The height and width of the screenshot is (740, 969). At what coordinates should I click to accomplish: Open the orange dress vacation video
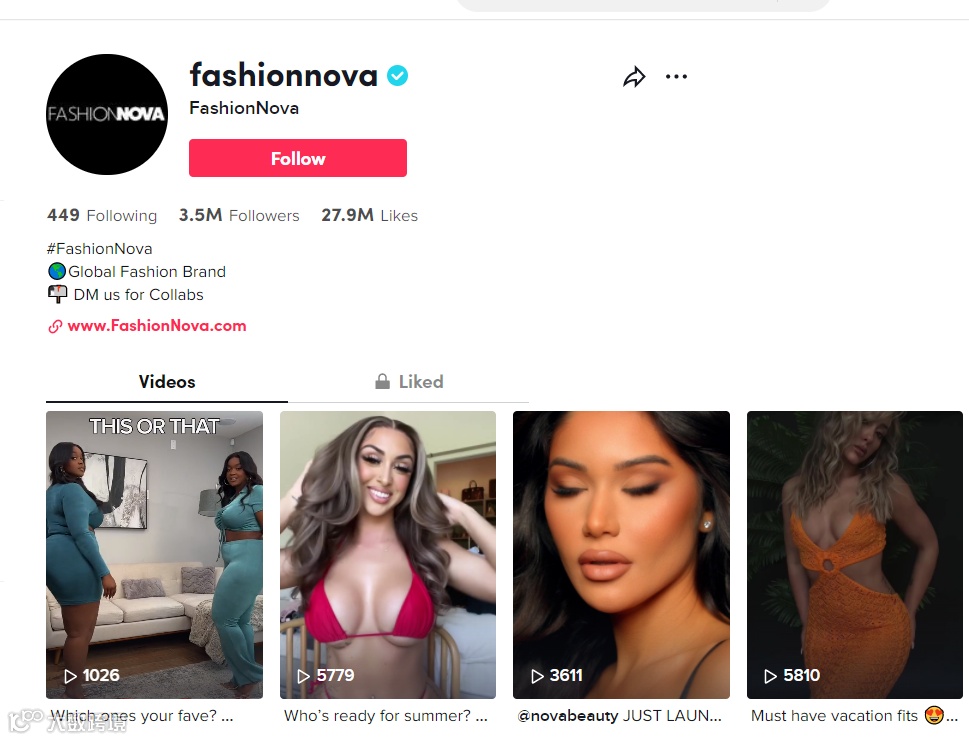(x=855, y=555)
